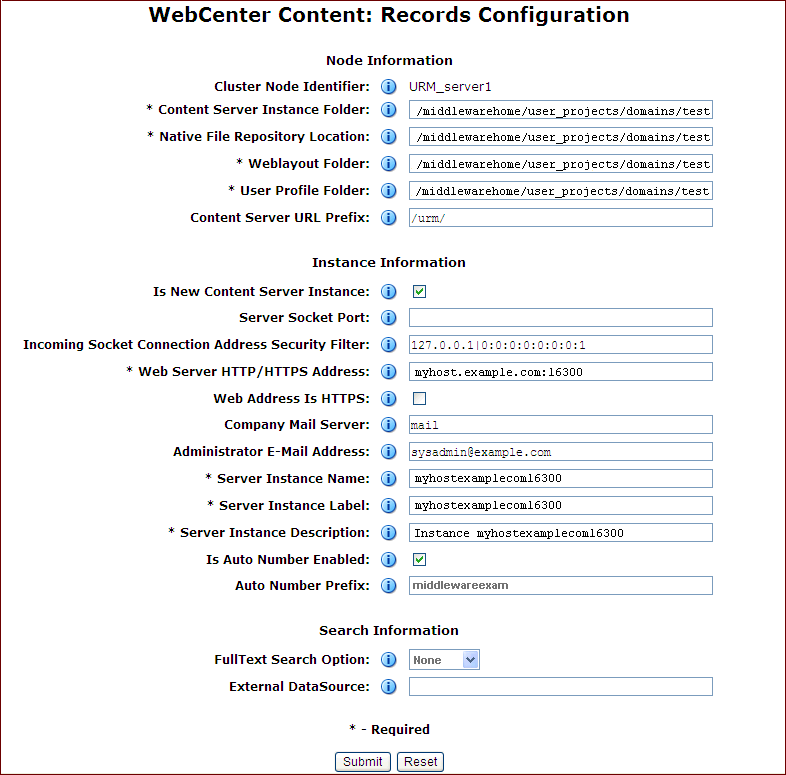Open info icon for Auto Number Prefix
This screenshot has width=786, height=775.
[388, 586]
